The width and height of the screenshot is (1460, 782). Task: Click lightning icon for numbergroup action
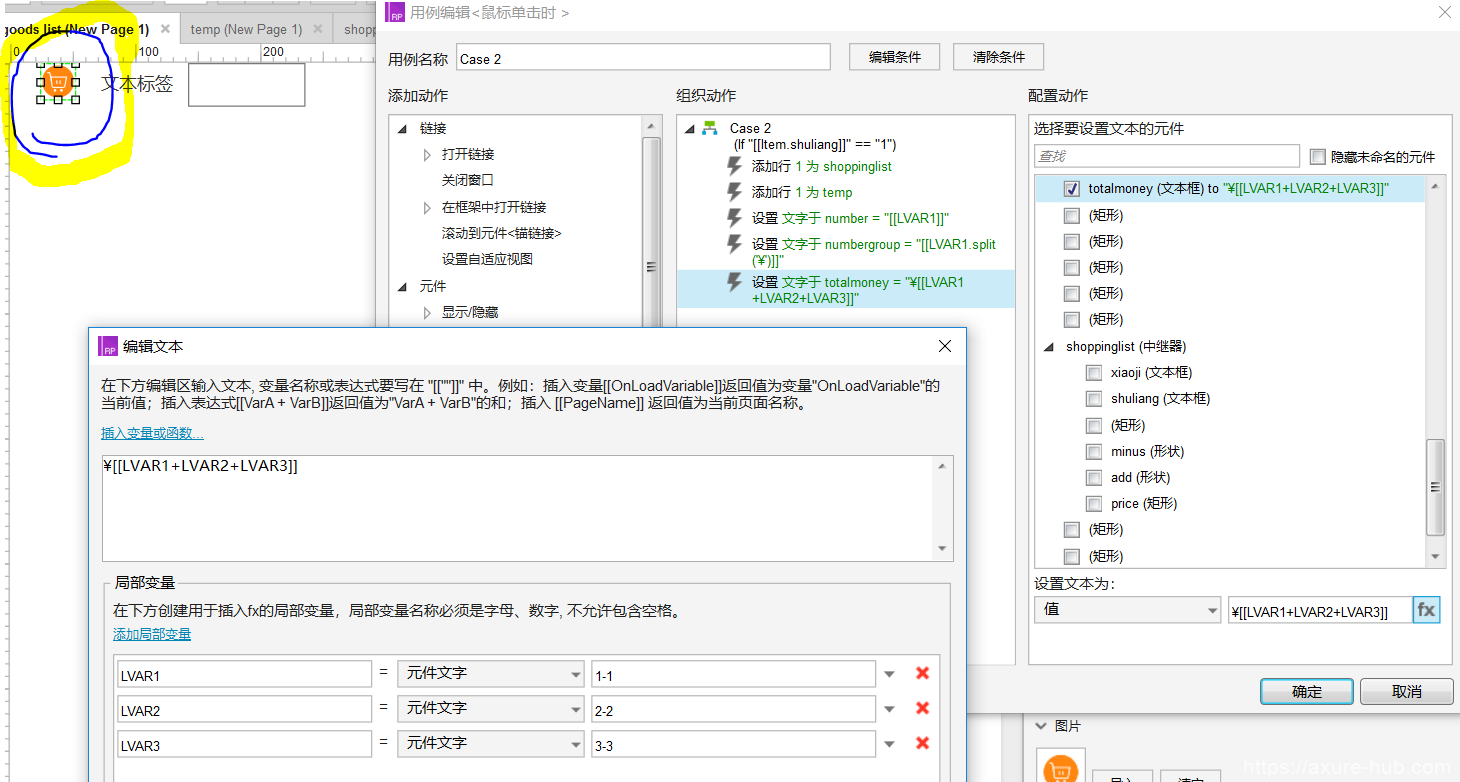pyautogui.click(x=735, y=245)
